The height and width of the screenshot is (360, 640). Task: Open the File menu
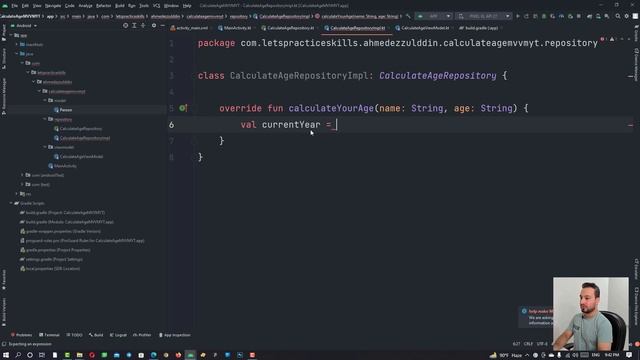(15, 6)
